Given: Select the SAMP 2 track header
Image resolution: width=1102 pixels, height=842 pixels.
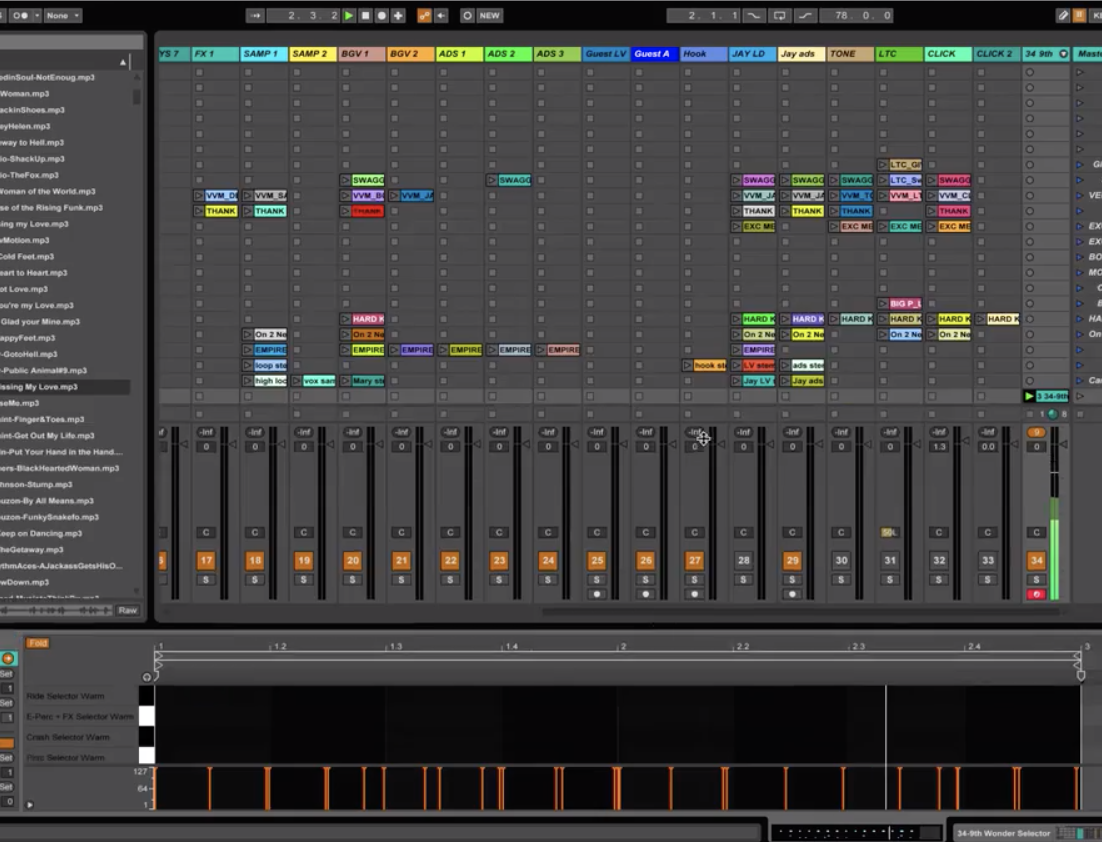Looking at the screenshot, I should (313, 54).
